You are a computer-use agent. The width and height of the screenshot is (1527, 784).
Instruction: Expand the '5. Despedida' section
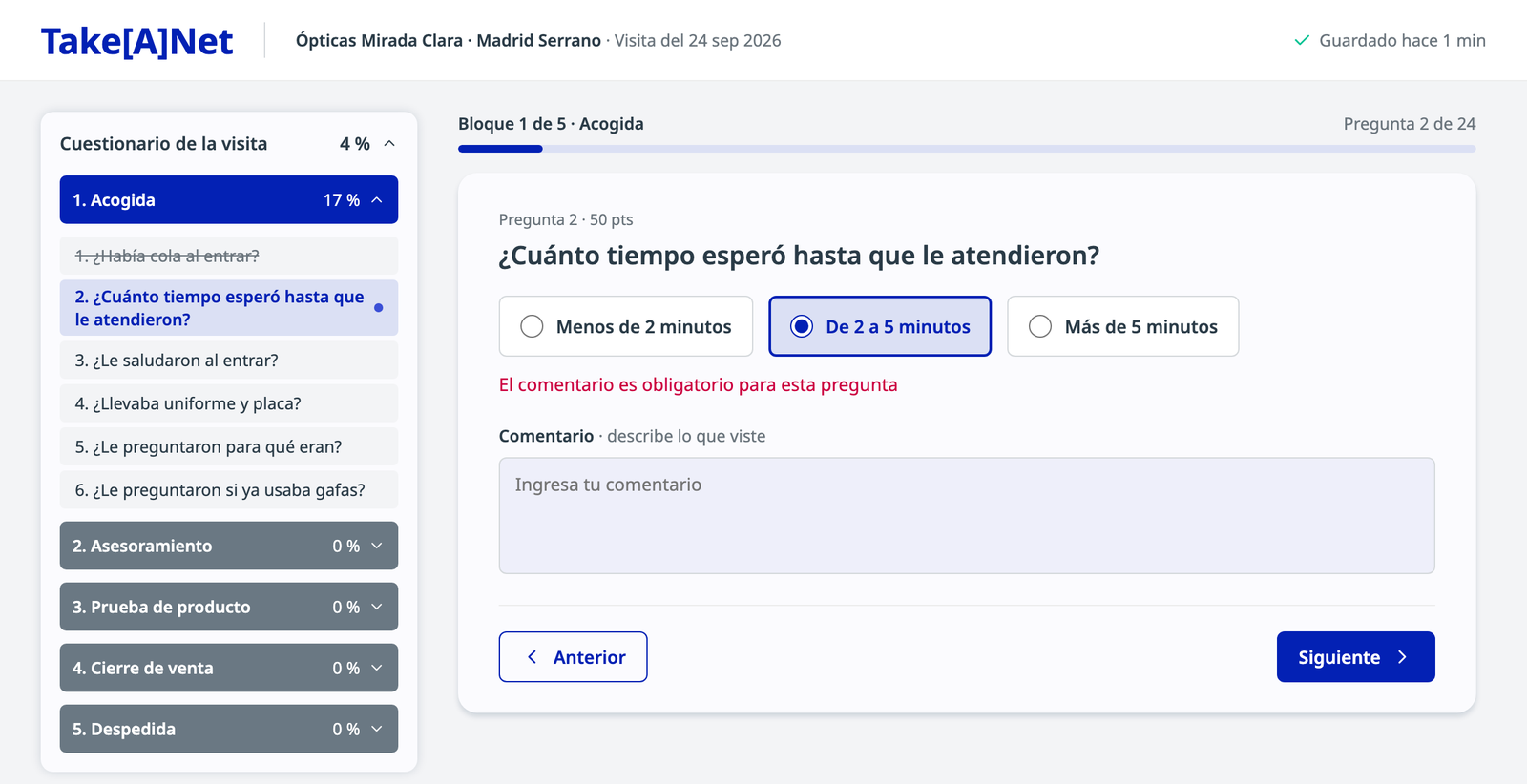tap(229, 729)
